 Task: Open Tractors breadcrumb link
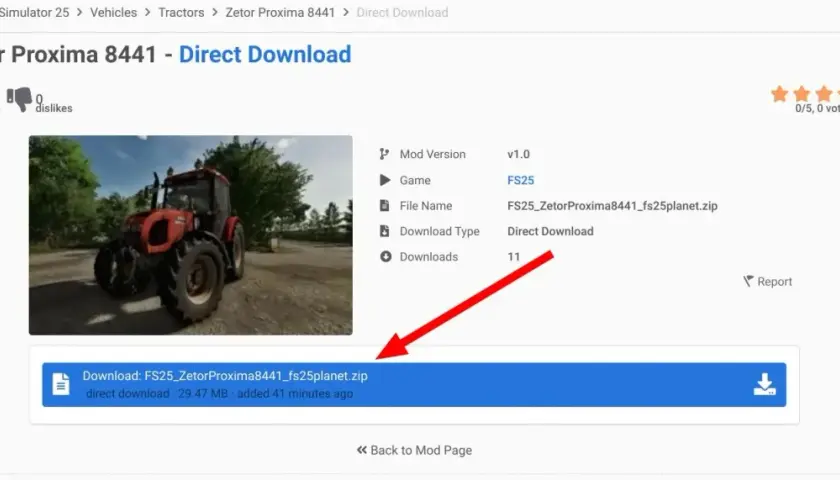pyautogui.click(x=181, y=12)
